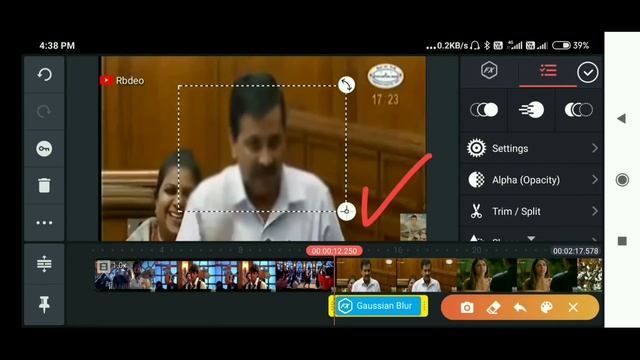The width and height of the screenshot is (640, 360).
Task: Tap the Android recents square button
Action: [x=622, y=241]
